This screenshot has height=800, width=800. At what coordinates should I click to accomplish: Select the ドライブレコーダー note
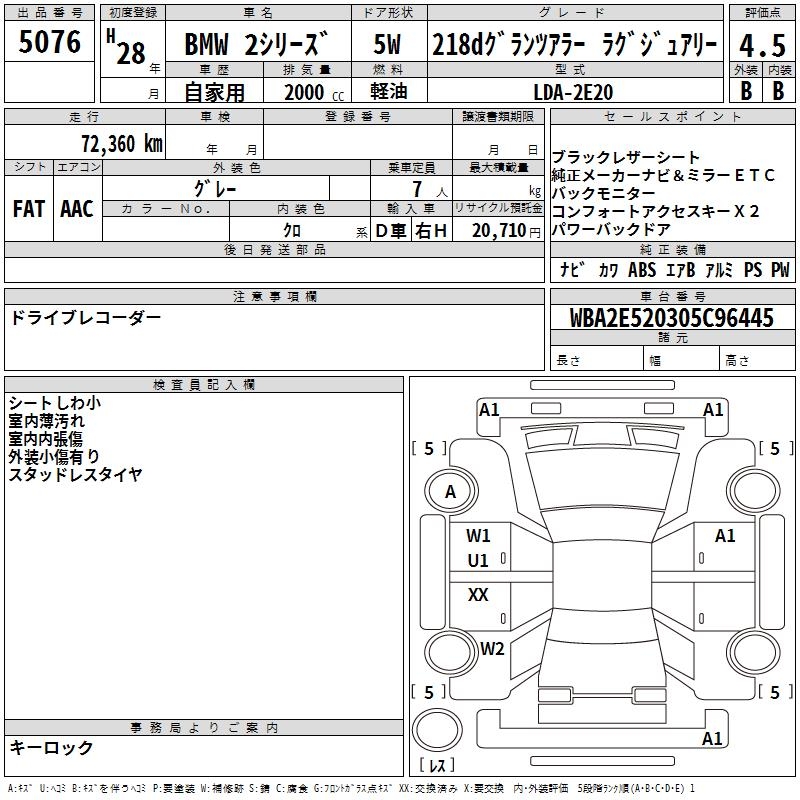85,317
